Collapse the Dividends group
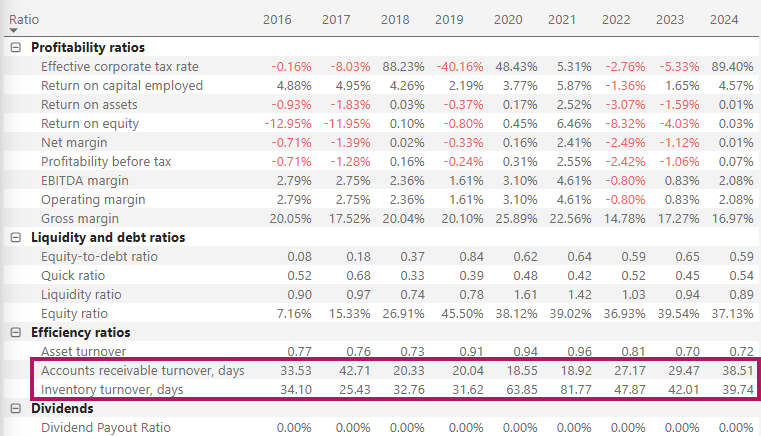The height and width of the screenshot is (436, 761). [15, 409]
